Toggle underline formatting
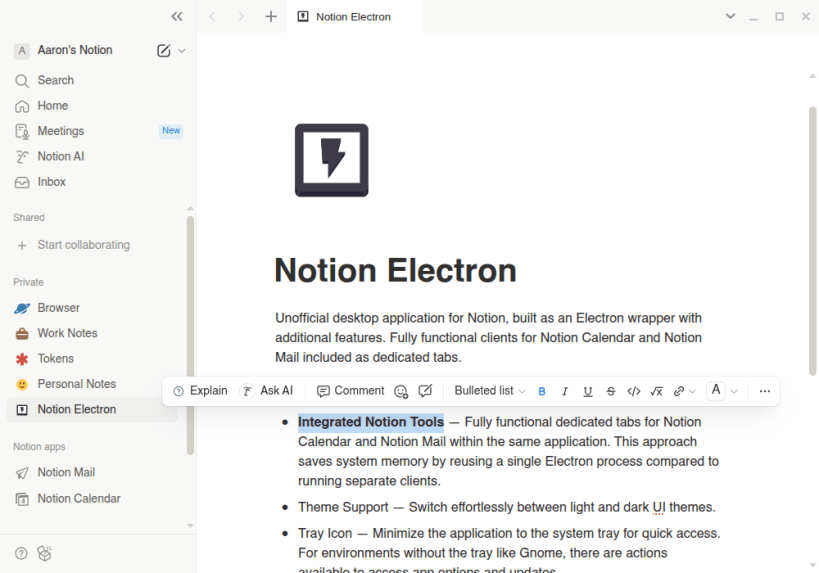This screenshot has width=819, height=573. coord(588,391)
